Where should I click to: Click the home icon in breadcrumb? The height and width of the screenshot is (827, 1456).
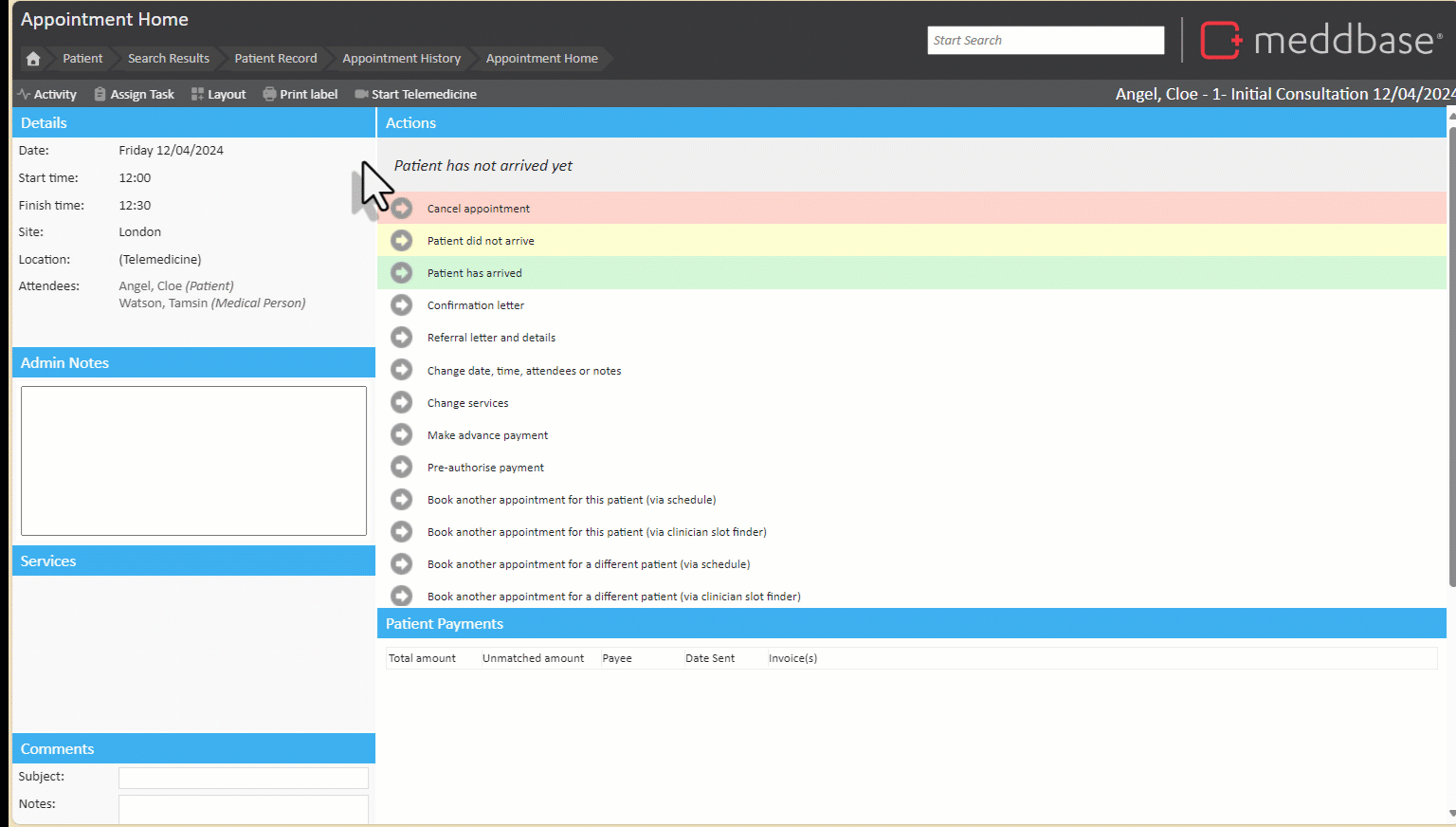(33, 59)
